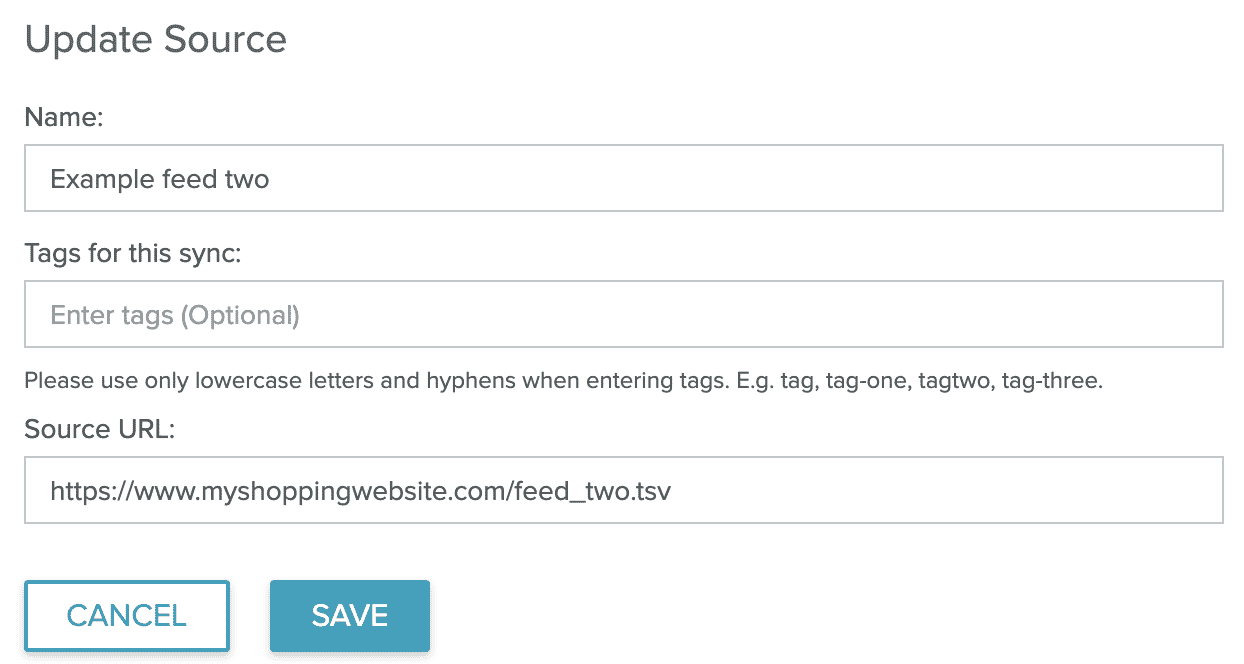
Task: Click the CANCEL button
Action: point(127,616)
